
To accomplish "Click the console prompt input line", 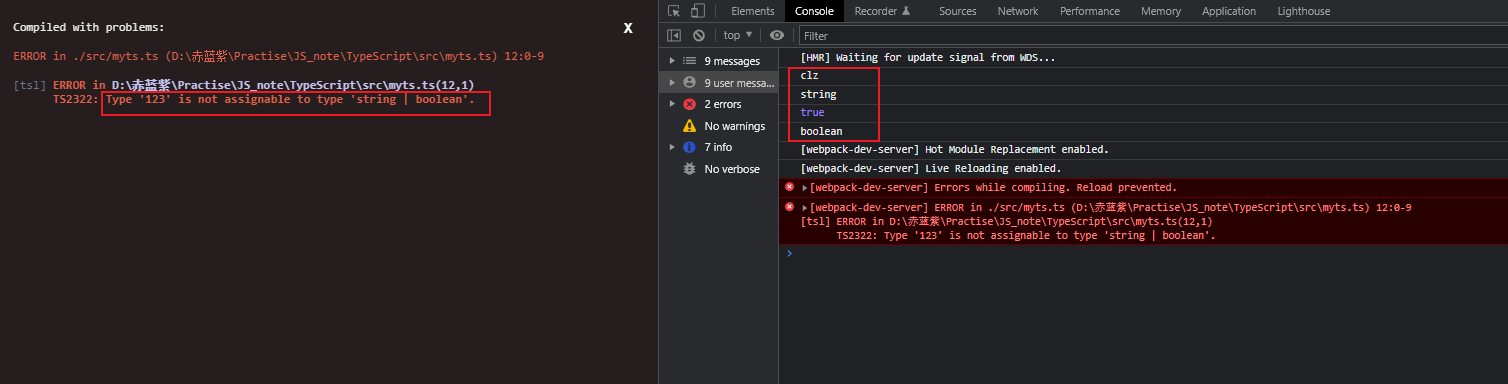I will (x=1150, y=254).
